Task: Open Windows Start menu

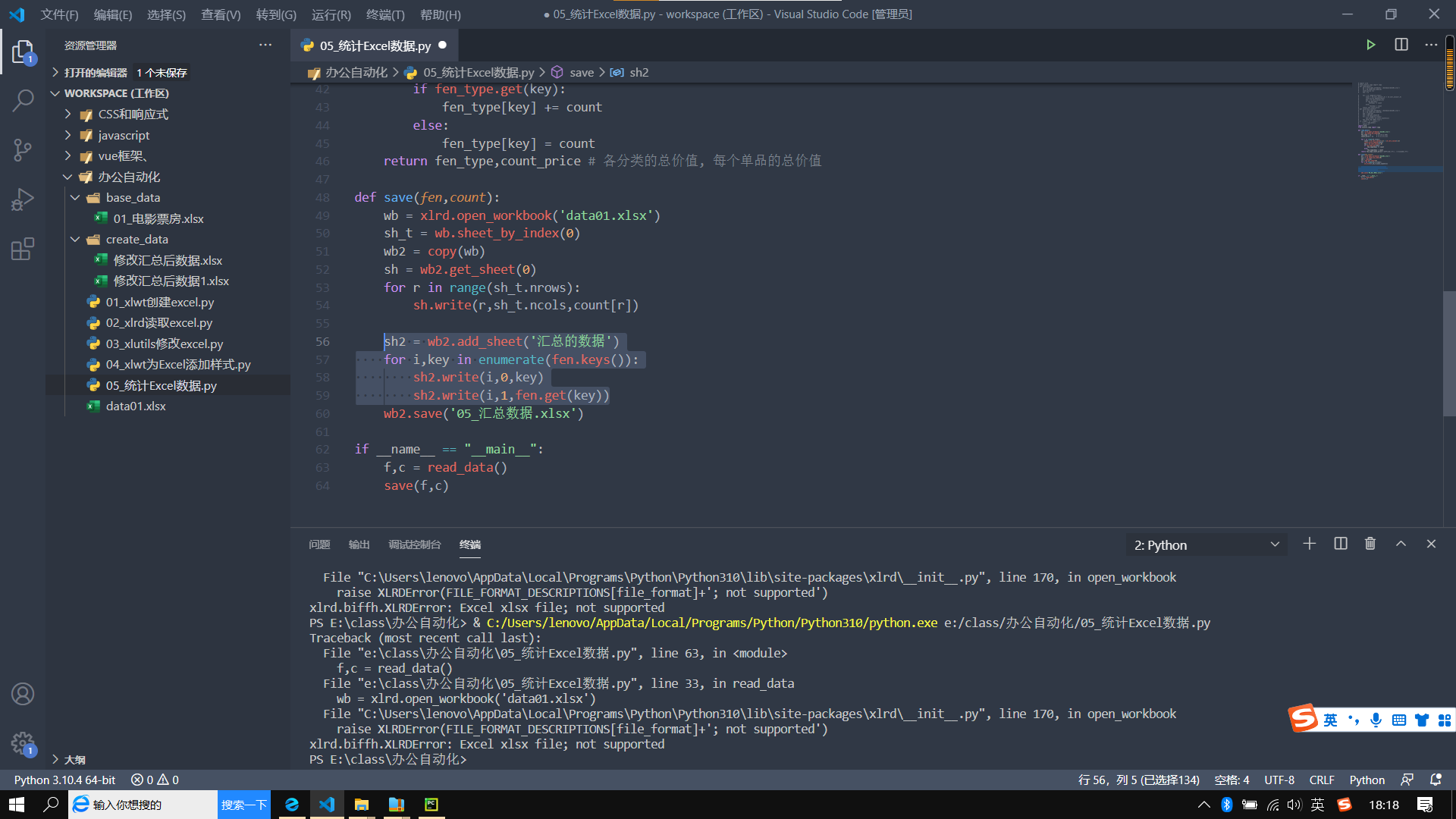Action: [17, 805]
